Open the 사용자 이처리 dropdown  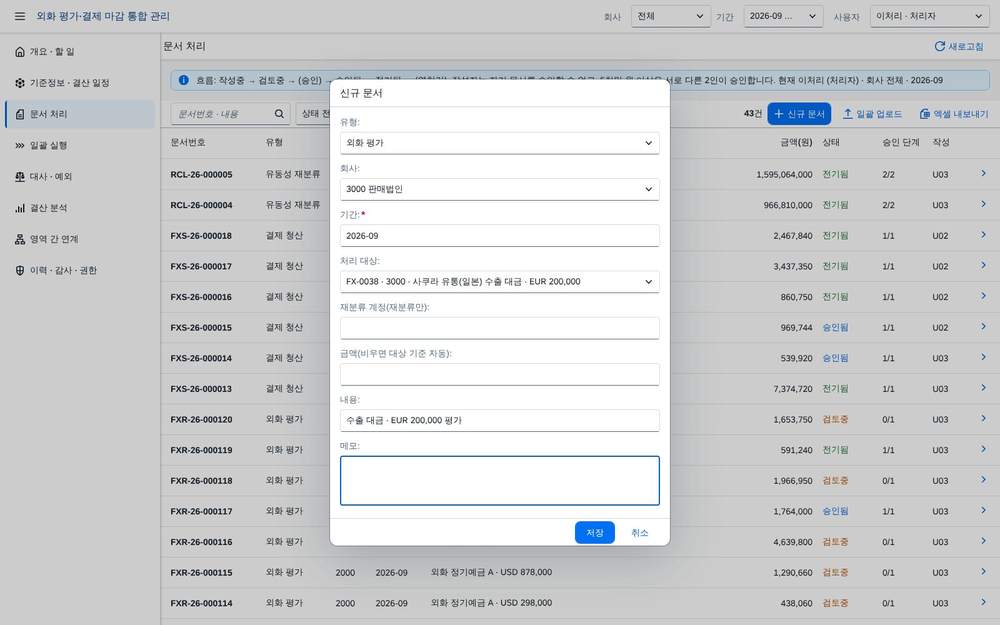929,16
